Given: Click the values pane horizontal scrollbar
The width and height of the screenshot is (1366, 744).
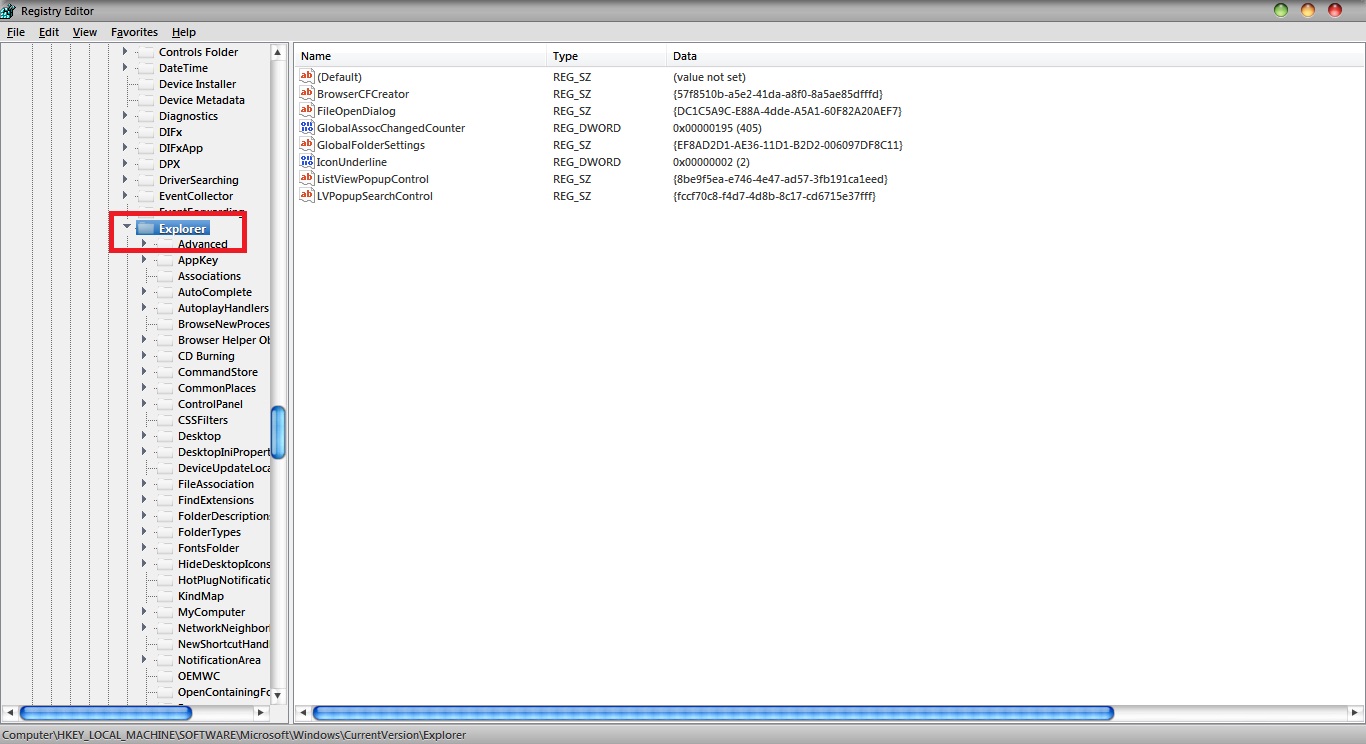Looking at the screenshot, I should click(712, 713).
